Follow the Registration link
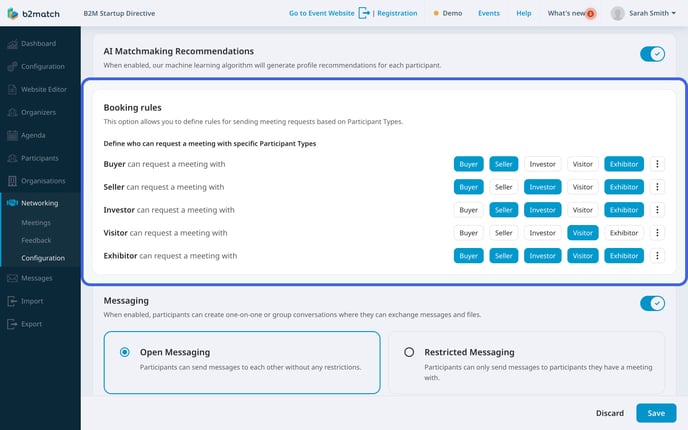Screen dimensions: 688x430 (397, 14)
